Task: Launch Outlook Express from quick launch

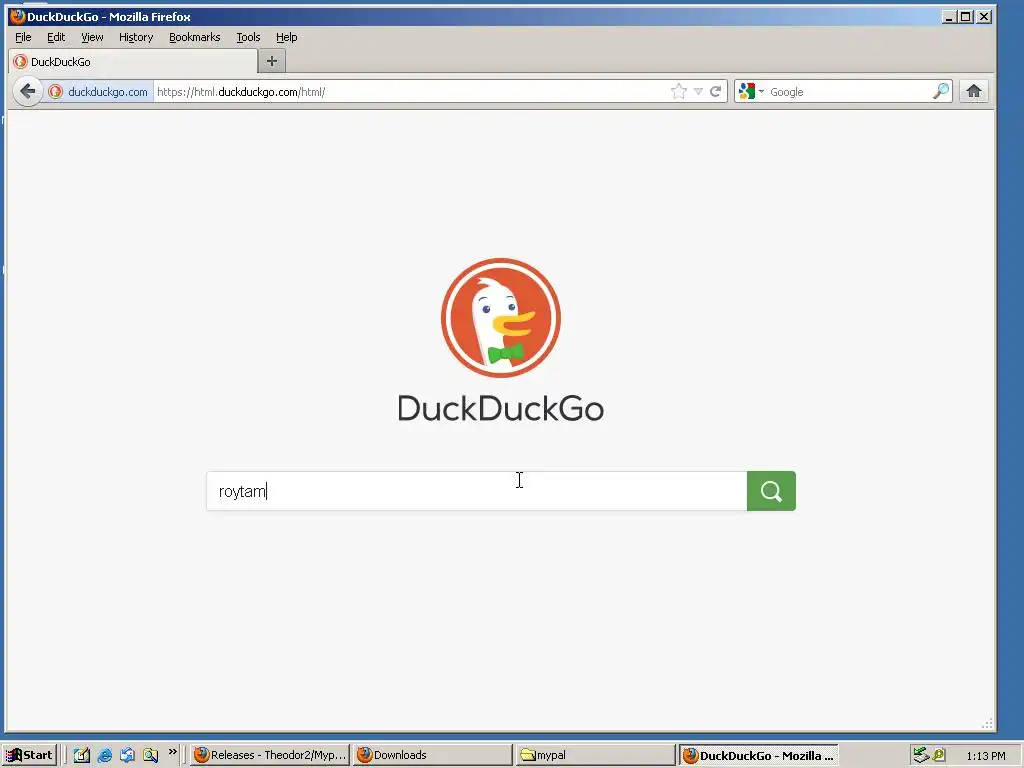Action: tap(127, 756)
